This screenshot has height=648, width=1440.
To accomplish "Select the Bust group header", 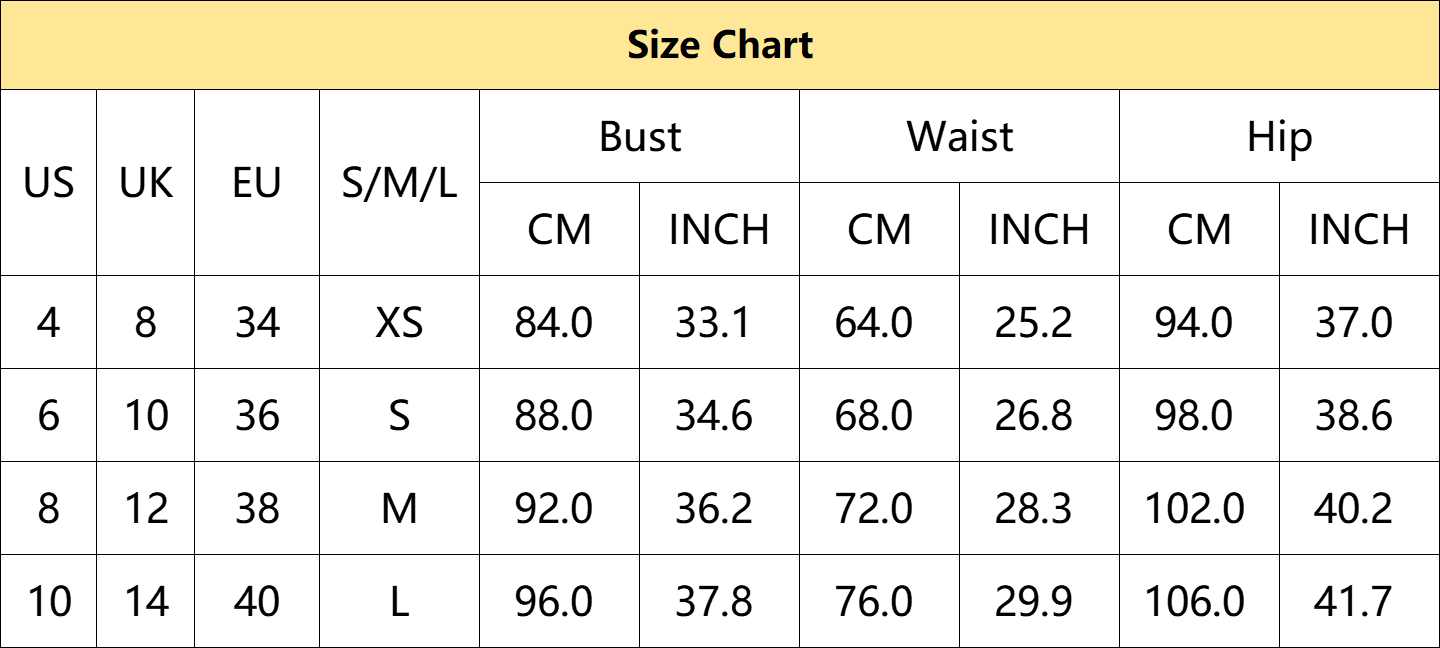I will 640,136.
